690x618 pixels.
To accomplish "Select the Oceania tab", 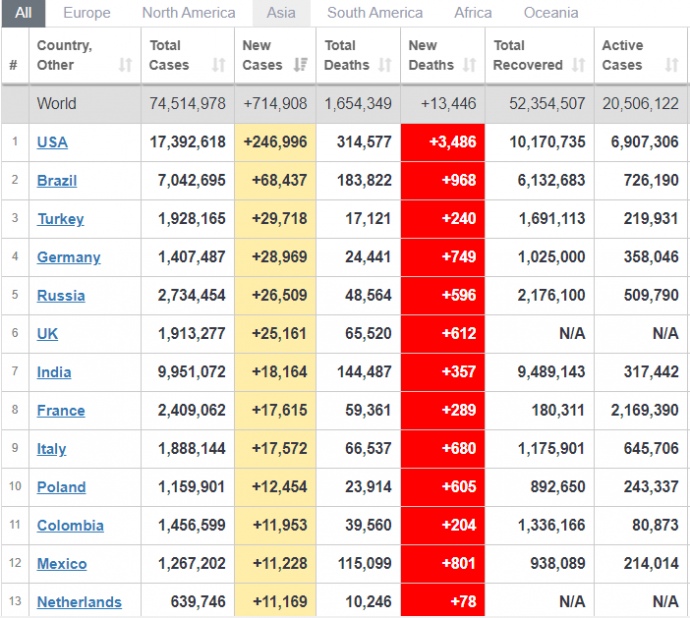I will click(551, 13).
